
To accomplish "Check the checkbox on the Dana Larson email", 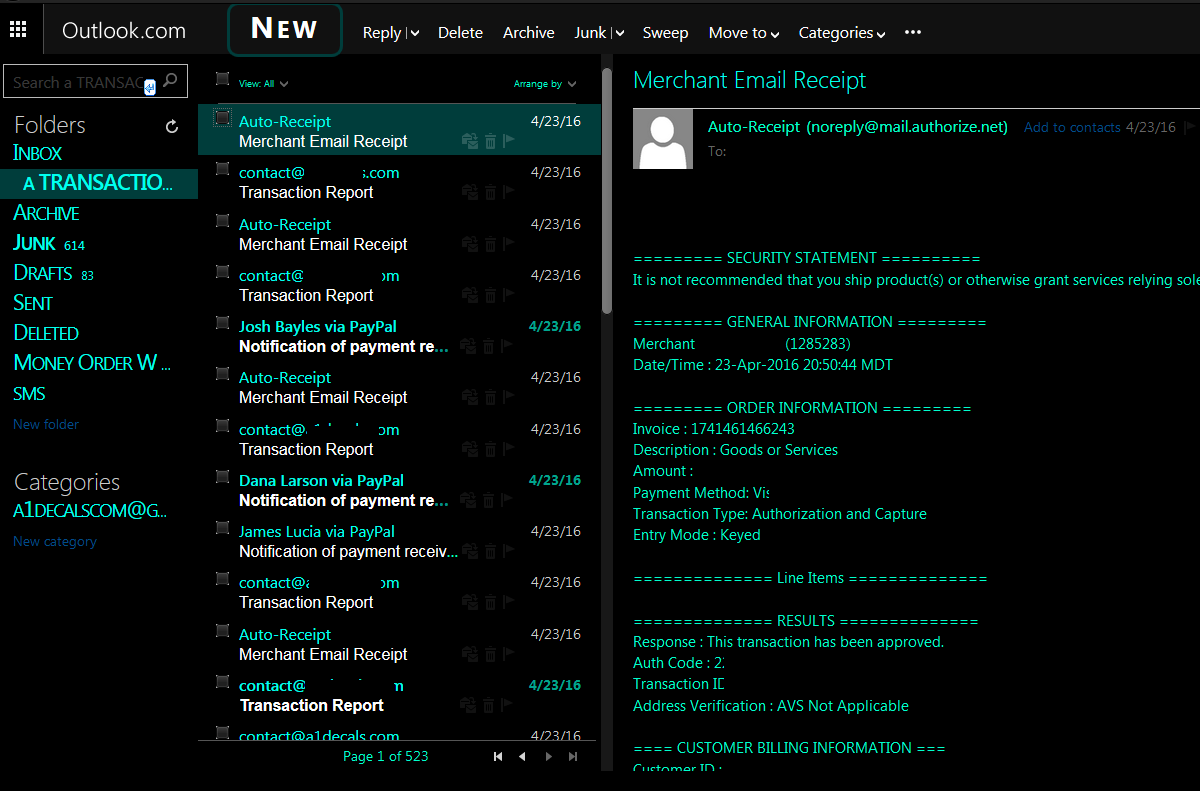I will [221, 477].
